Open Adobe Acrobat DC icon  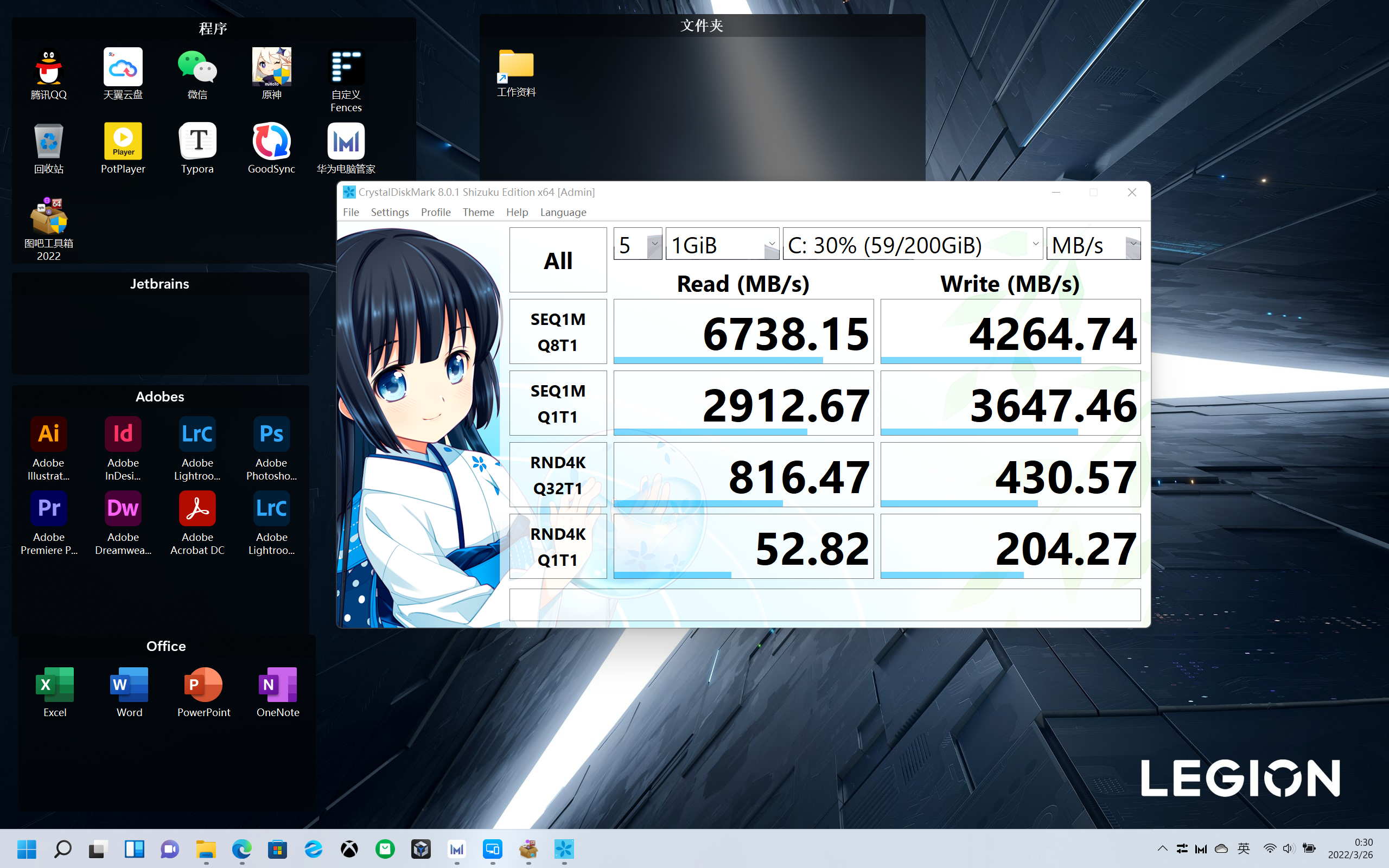197,524
